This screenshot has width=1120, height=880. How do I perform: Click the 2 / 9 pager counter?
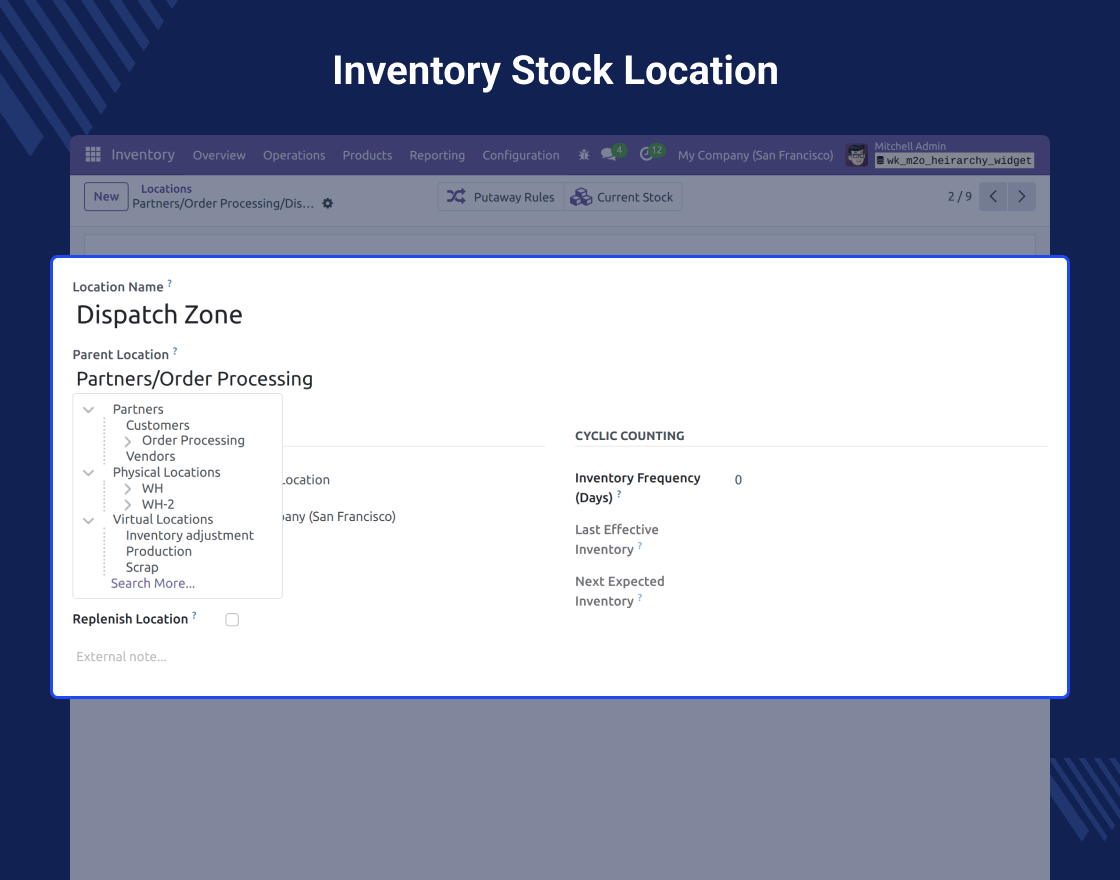pos(959,196)
